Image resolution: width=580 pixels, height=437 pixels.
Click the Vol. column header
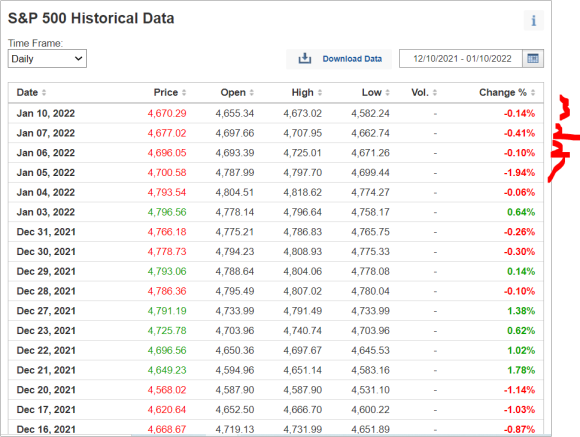coord(420,93)
